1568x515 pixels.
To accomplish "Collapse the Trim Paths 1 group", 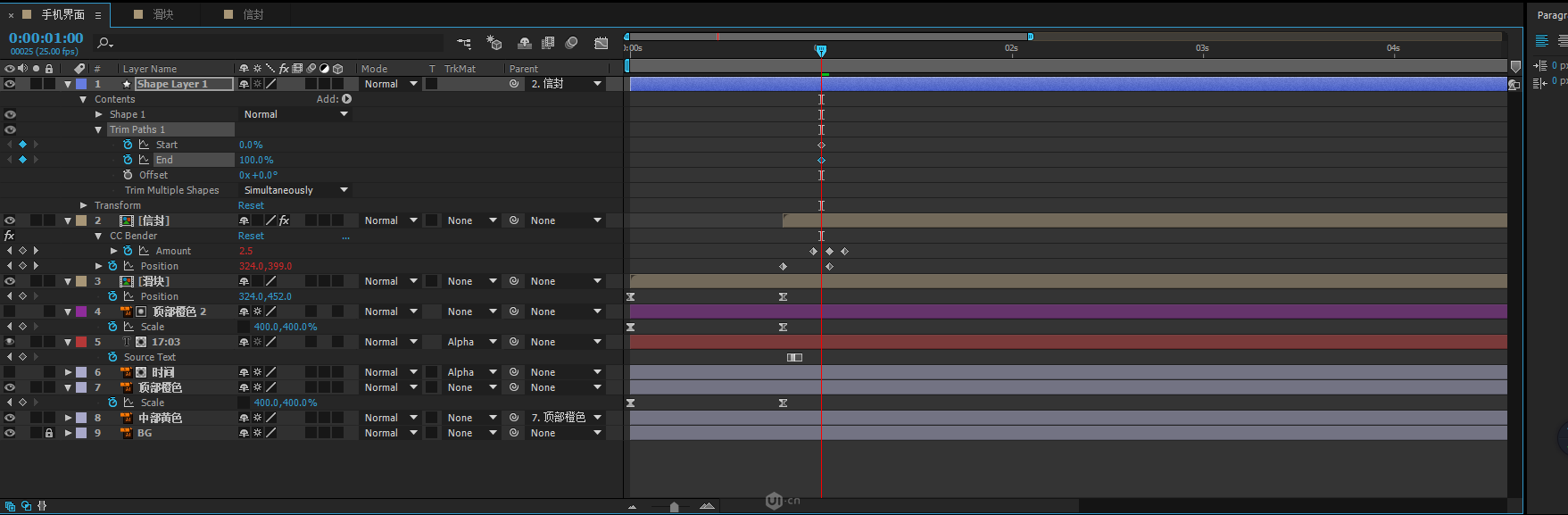I will pos(98,129).
